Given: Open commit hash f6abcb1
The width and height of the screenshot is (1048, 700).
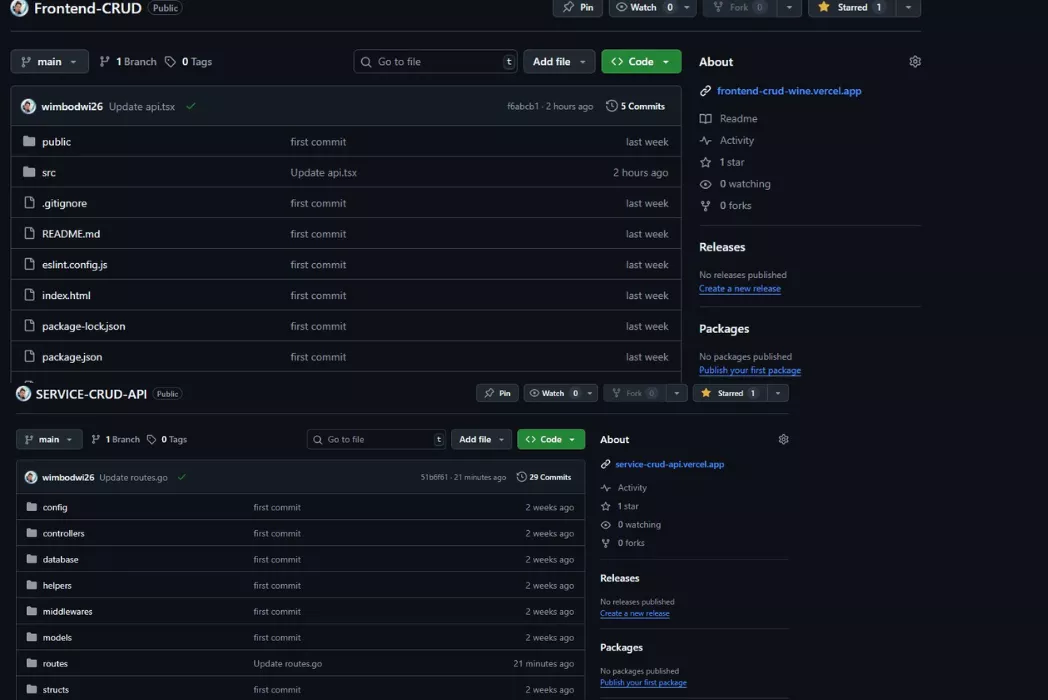Looking at the screenshot, I should tap(523, 106).
